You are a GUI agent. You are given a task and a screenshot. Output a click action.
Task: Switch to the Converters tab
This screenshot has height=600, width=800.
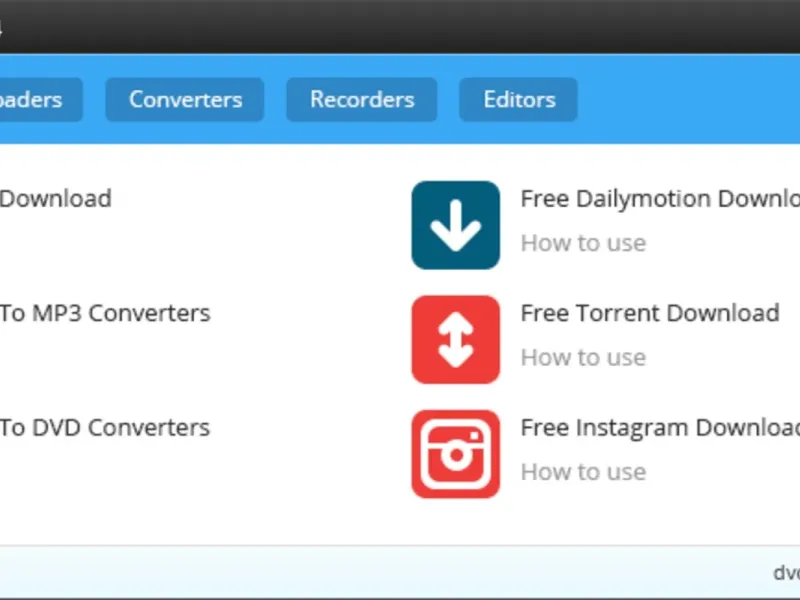[185, 99]
